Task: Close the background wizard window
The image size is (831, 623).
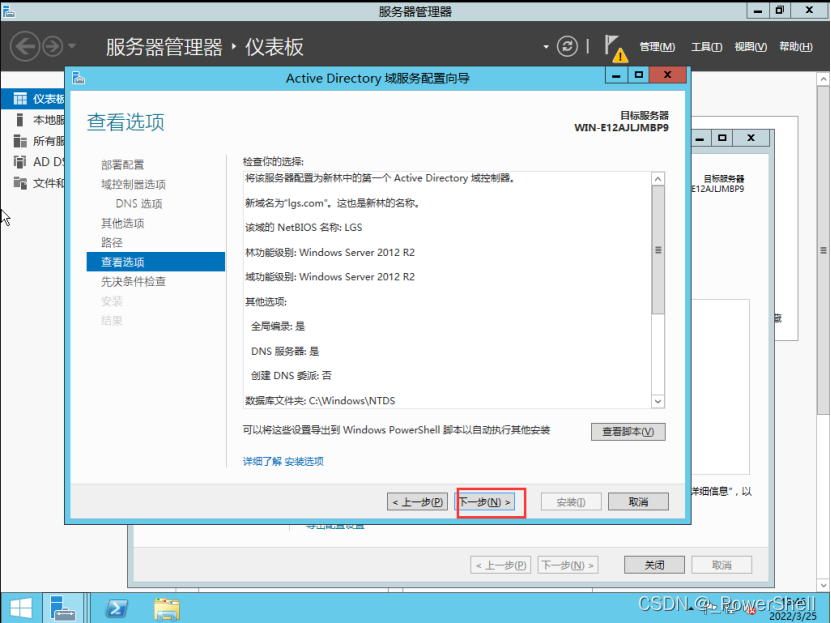Action: coord(751,138)
